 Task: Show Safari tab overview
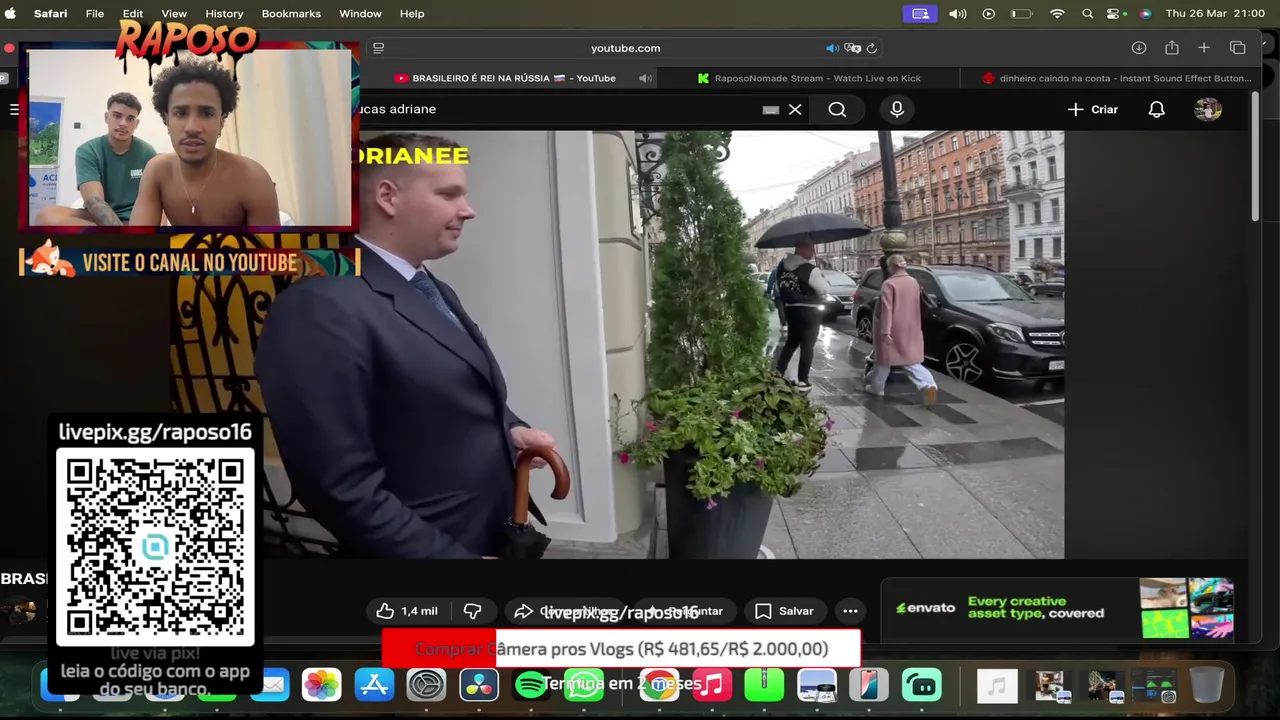pos(1237,48)
